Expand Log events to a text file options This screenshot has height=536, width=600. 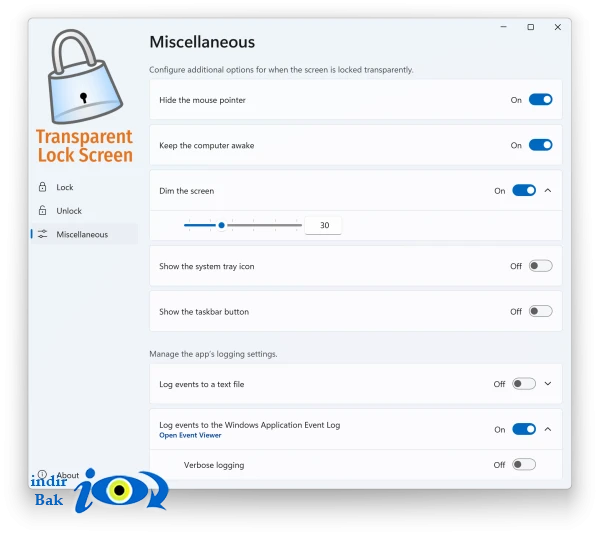pyautogui.click(x=548, y=384)
